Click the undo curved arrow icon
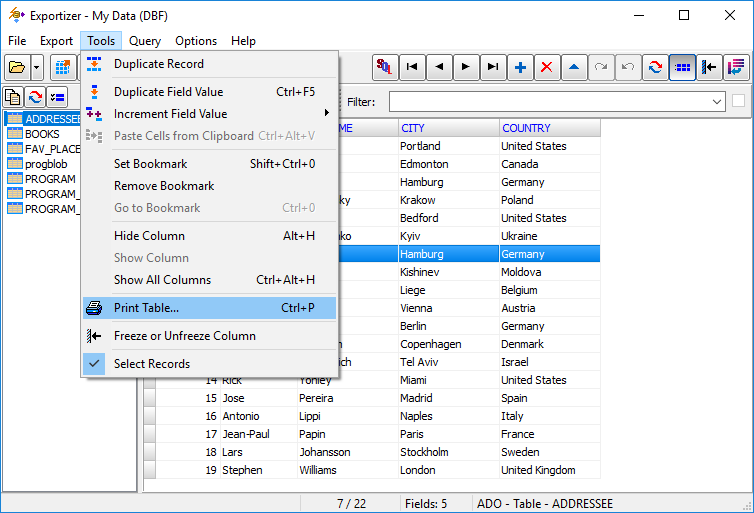754x513 pixels. 628,67
